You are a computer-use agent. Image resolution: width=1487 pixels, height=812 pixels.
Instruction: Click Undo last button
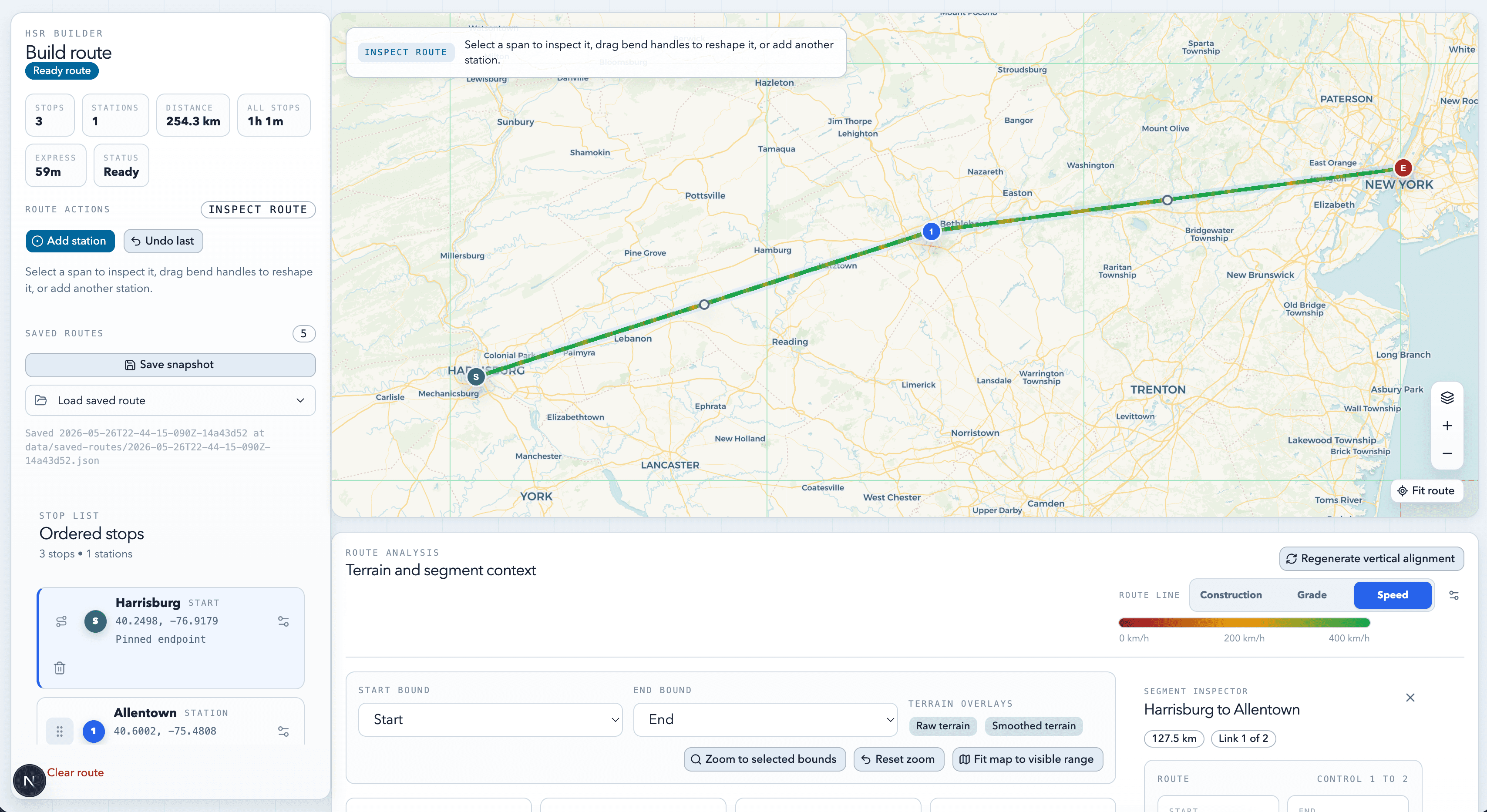pyautogui.click(x=163, y=241)
